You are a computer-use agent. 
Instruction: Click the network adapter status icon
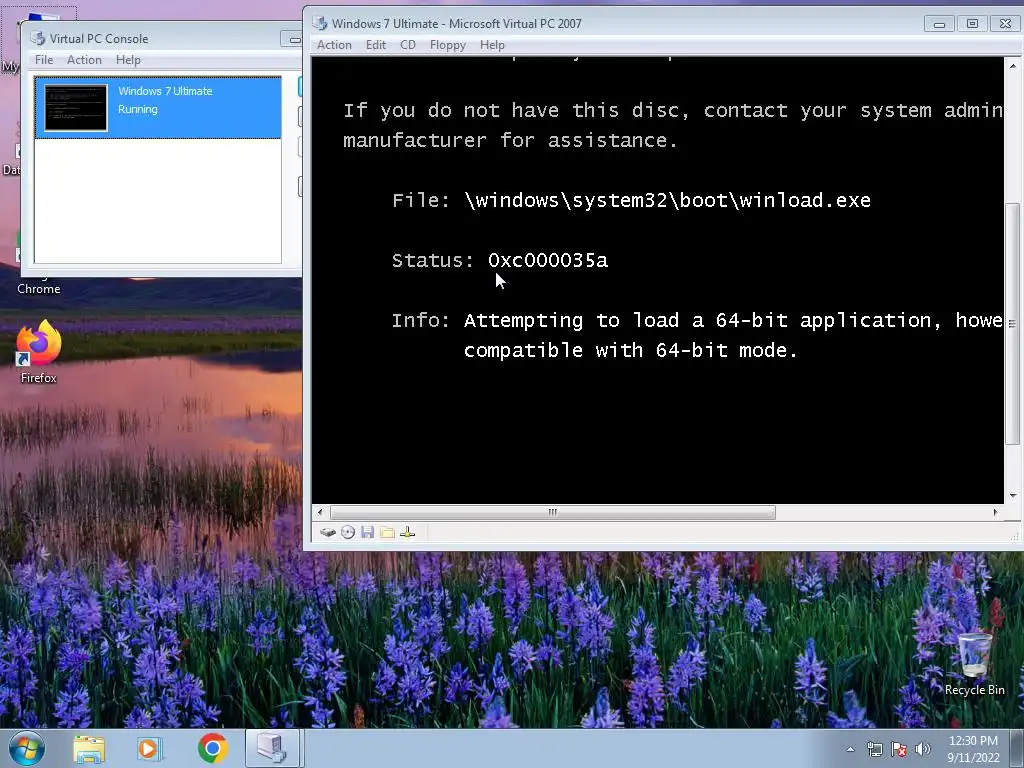click(x=408, y=532)
